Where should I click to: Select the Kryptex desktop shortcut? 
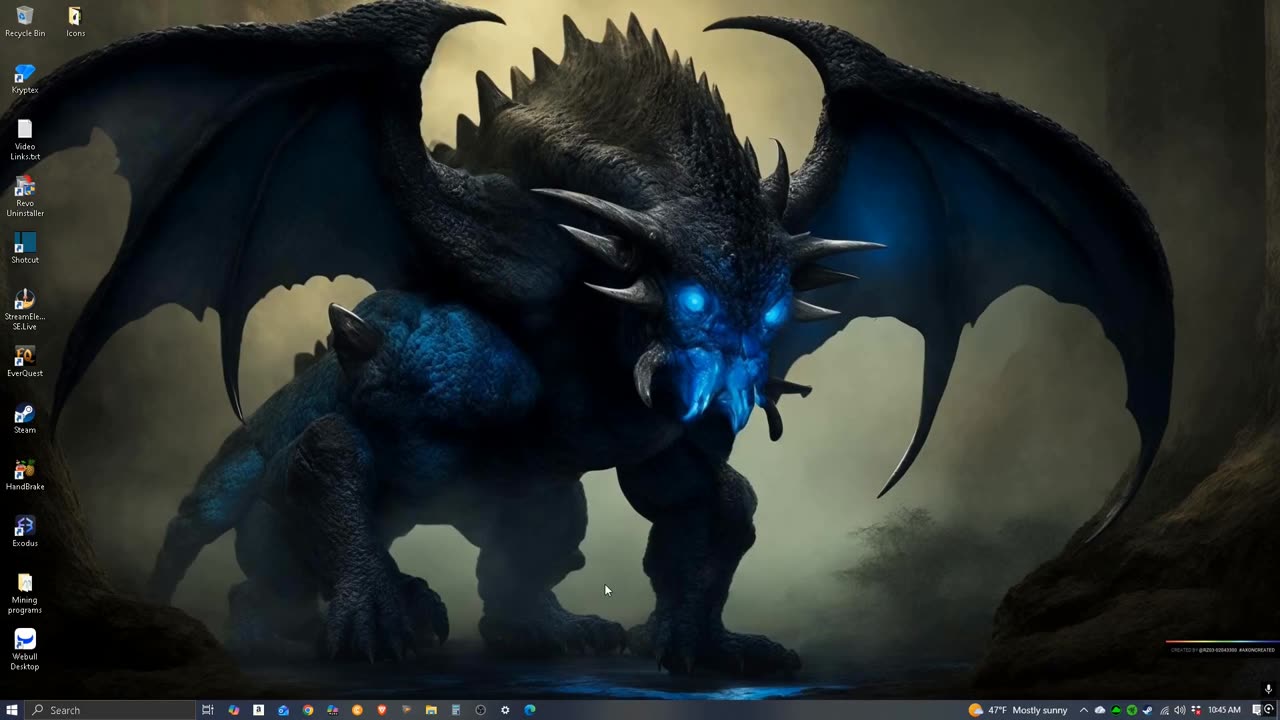pos(25,79)
